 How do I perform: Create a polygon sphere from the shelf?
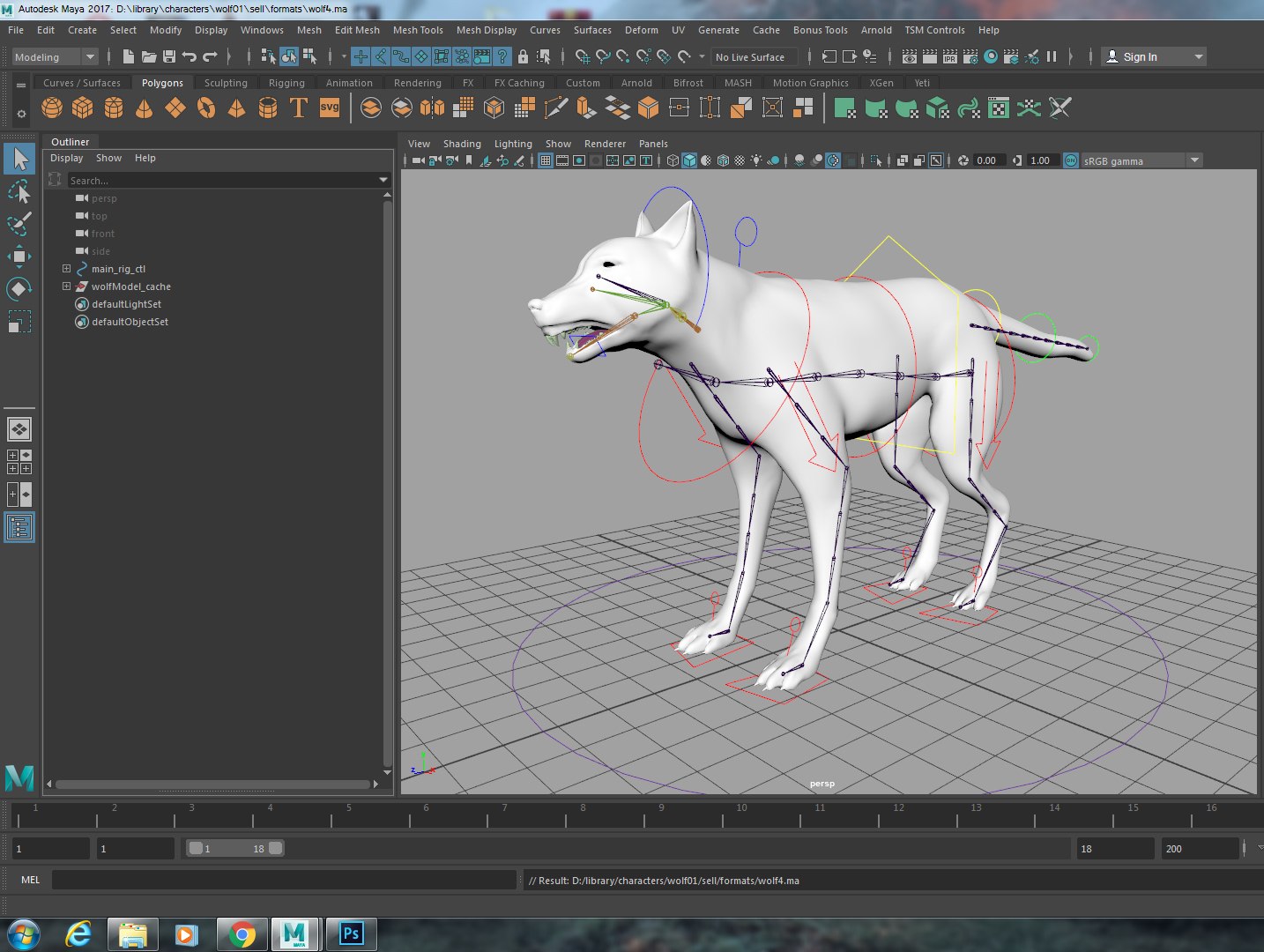click(x=52, y=108)
